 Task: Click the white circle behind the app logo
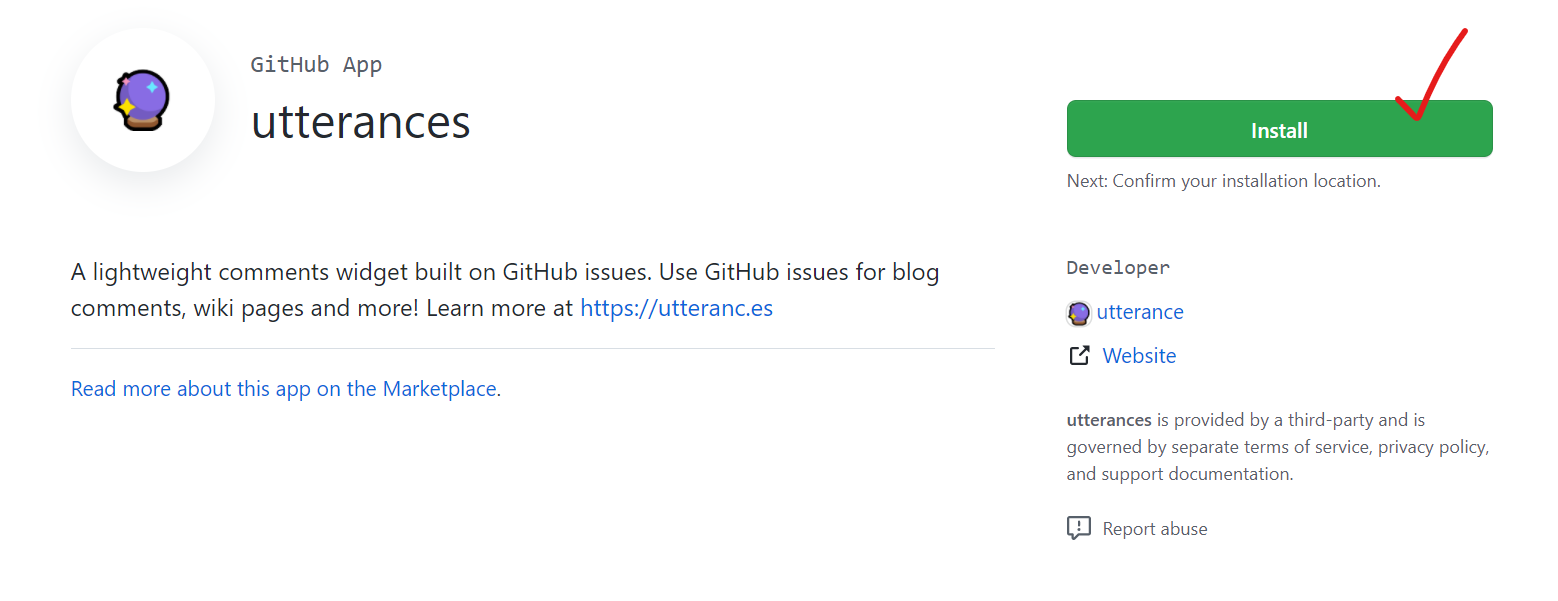(x=143, y=100)
